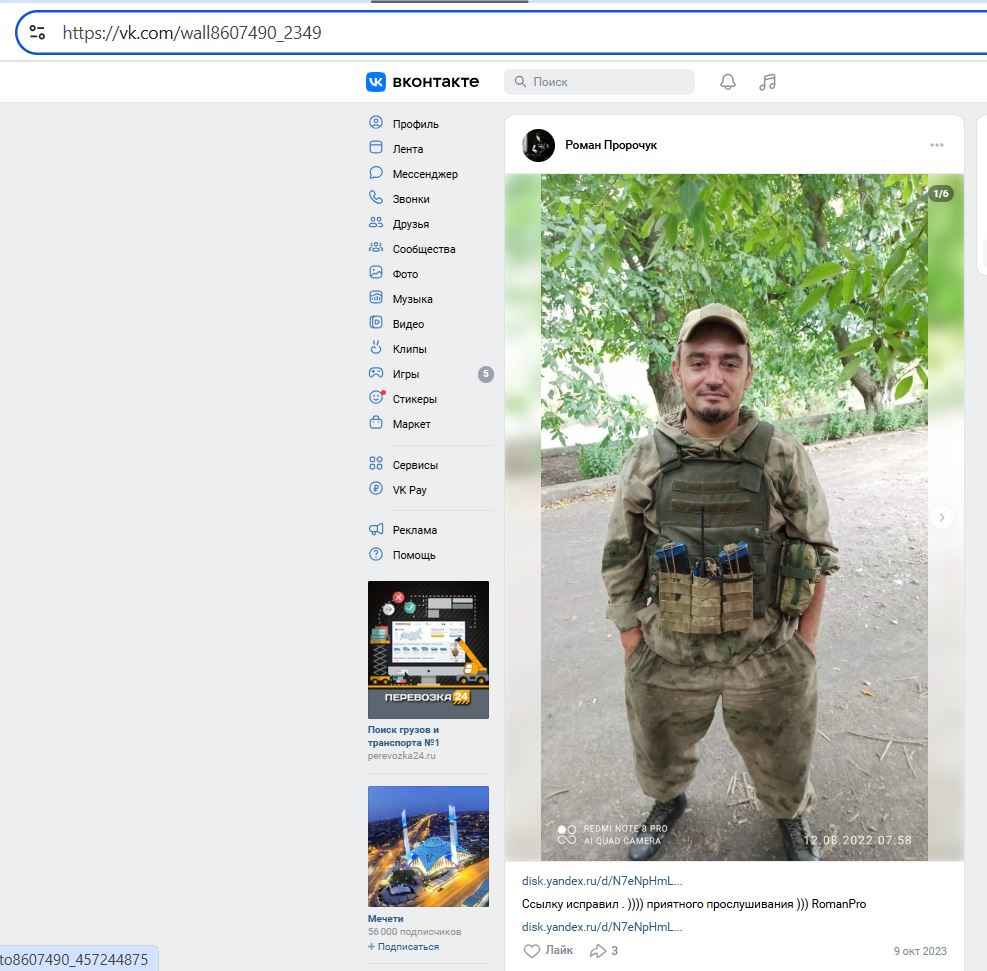Open Поиск грузов и транспорта ad link

click(403, 736)
